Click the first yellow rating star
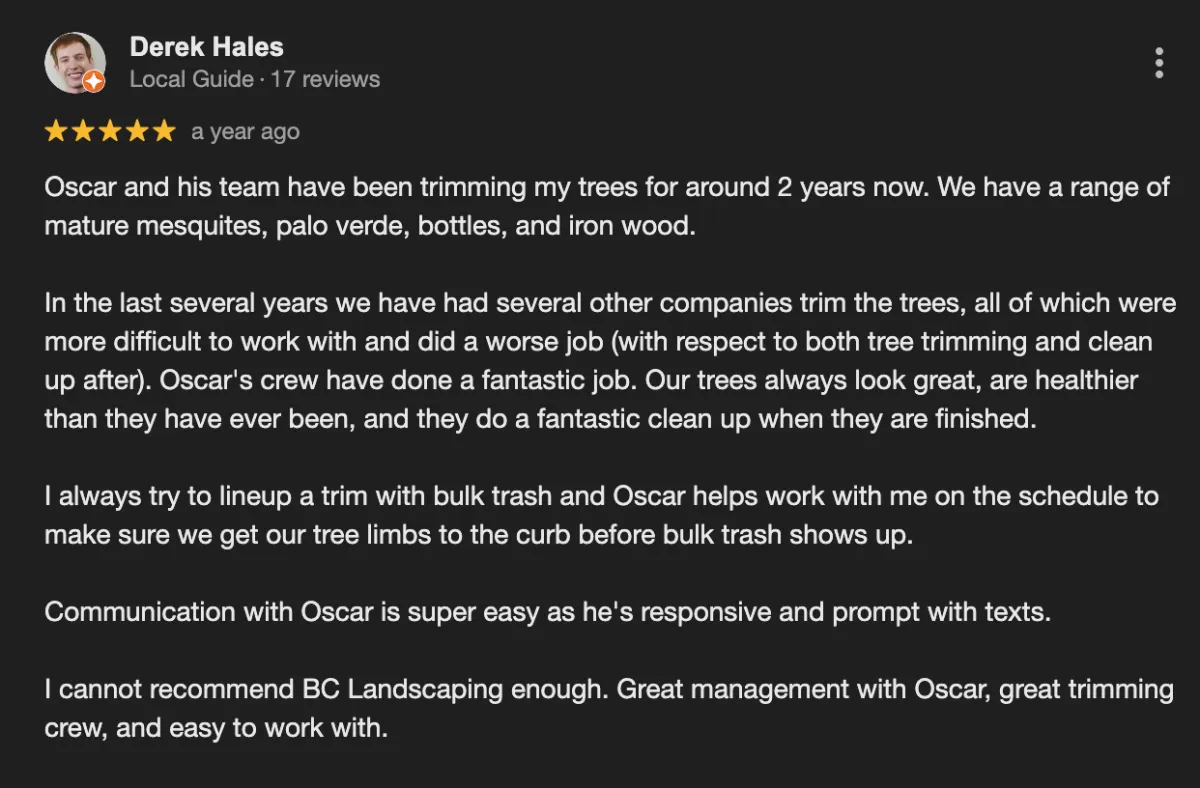The image size is (1200, 788). 57,131
